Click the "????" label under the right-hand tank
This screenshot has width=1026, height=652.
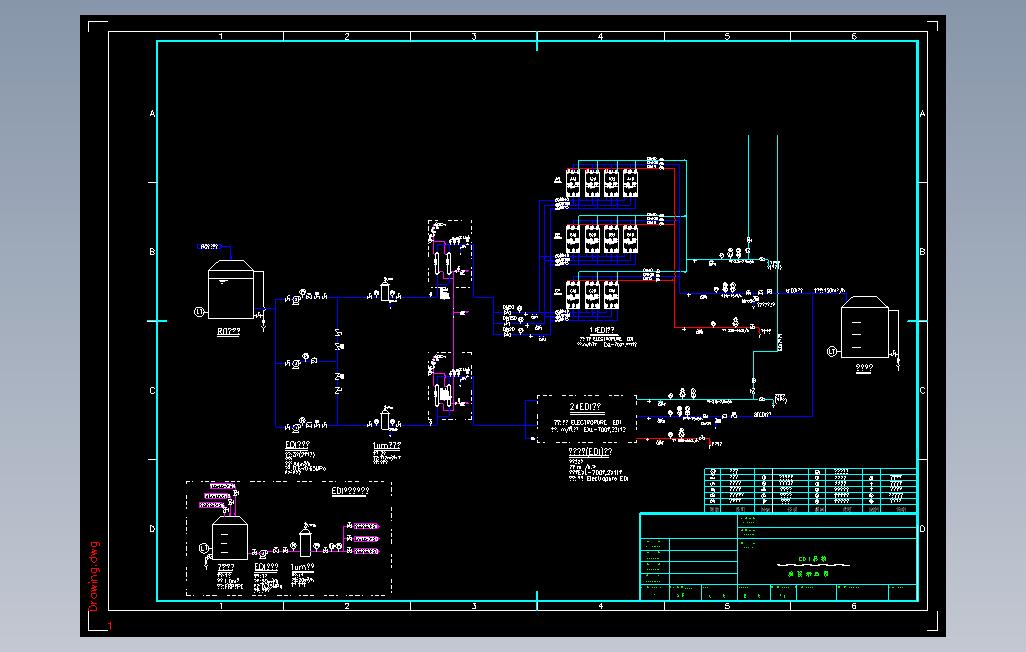(864, 368)
